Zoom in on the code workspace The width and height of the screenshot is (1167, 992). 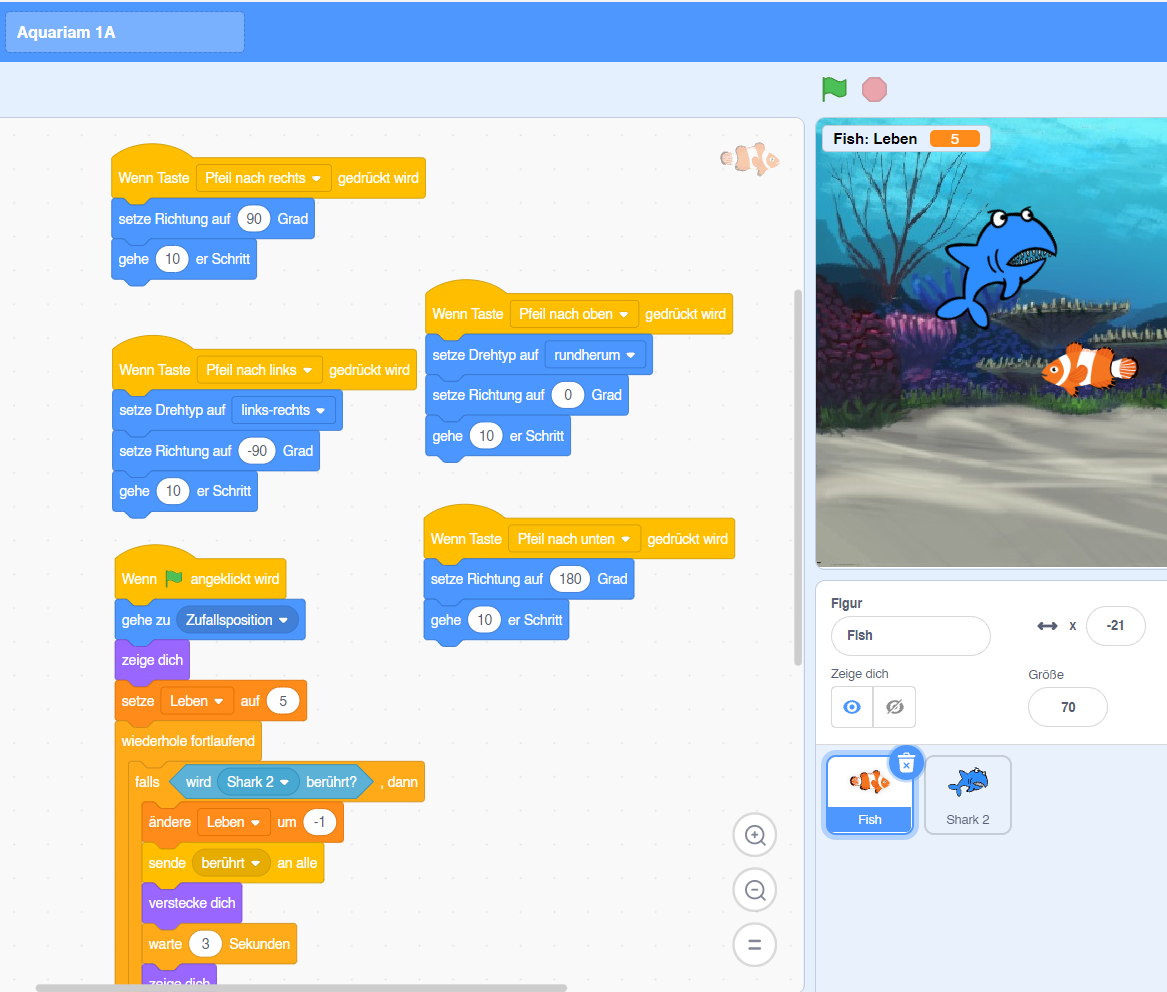[x=755, y=835]
